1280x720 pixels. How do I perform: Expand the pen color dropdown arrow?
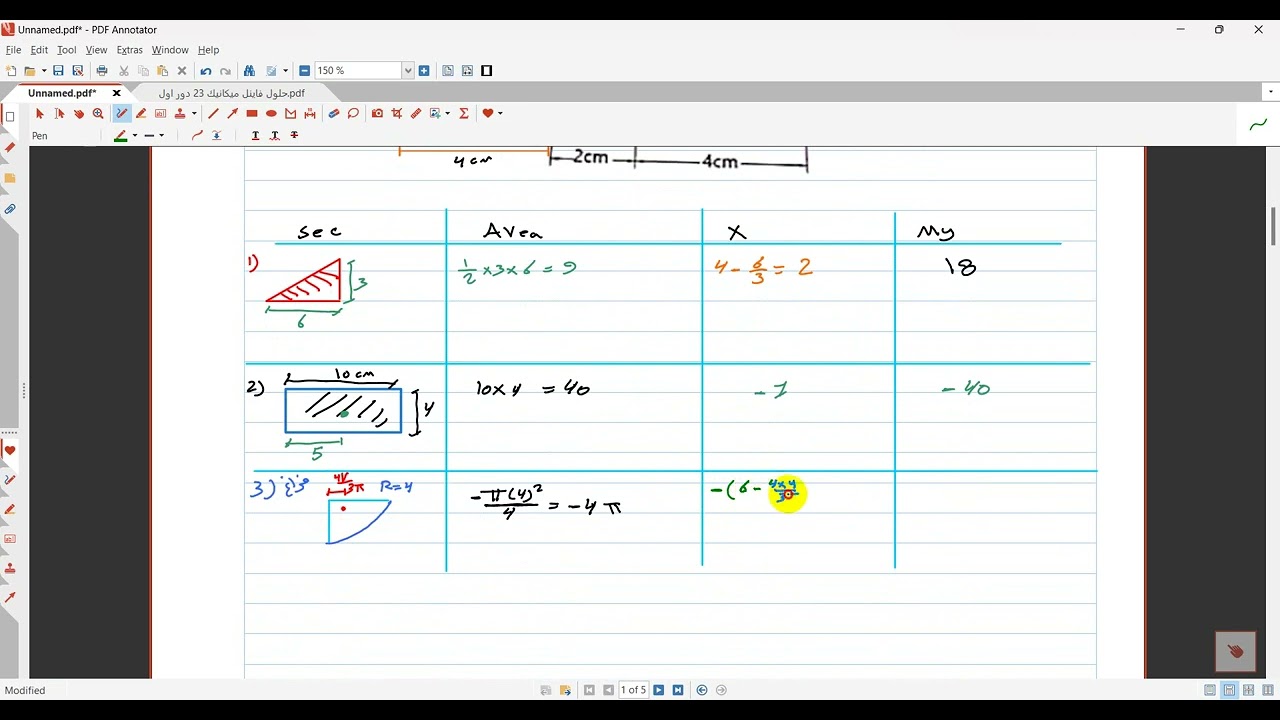(135, 136)
